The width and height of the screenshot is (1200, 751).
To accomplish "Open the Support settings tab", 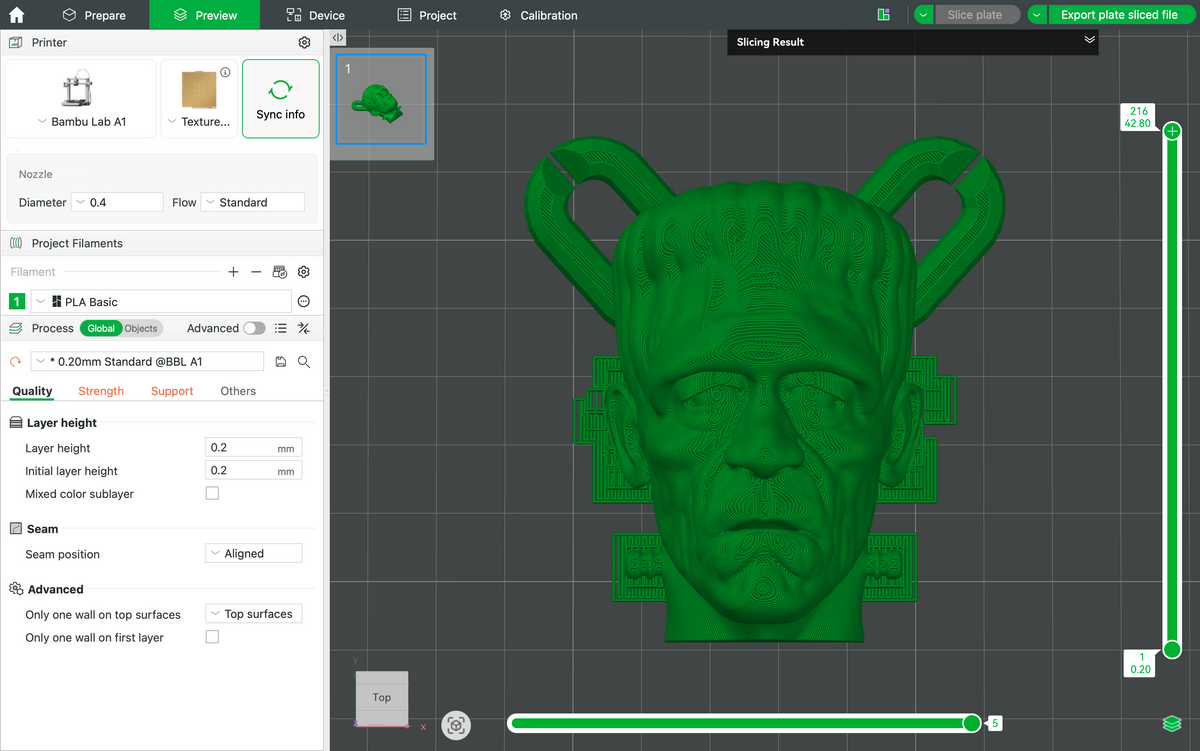I will coord(172,391).
